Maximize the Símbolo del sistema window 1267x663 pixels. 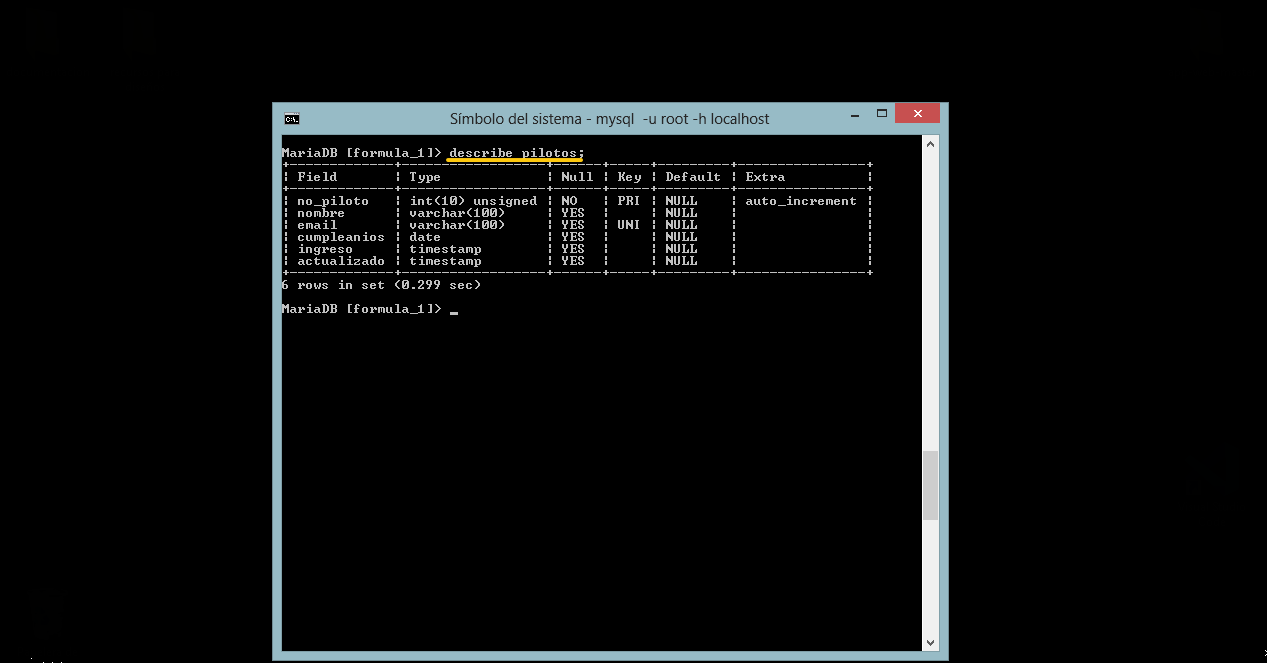pos(882,114)
